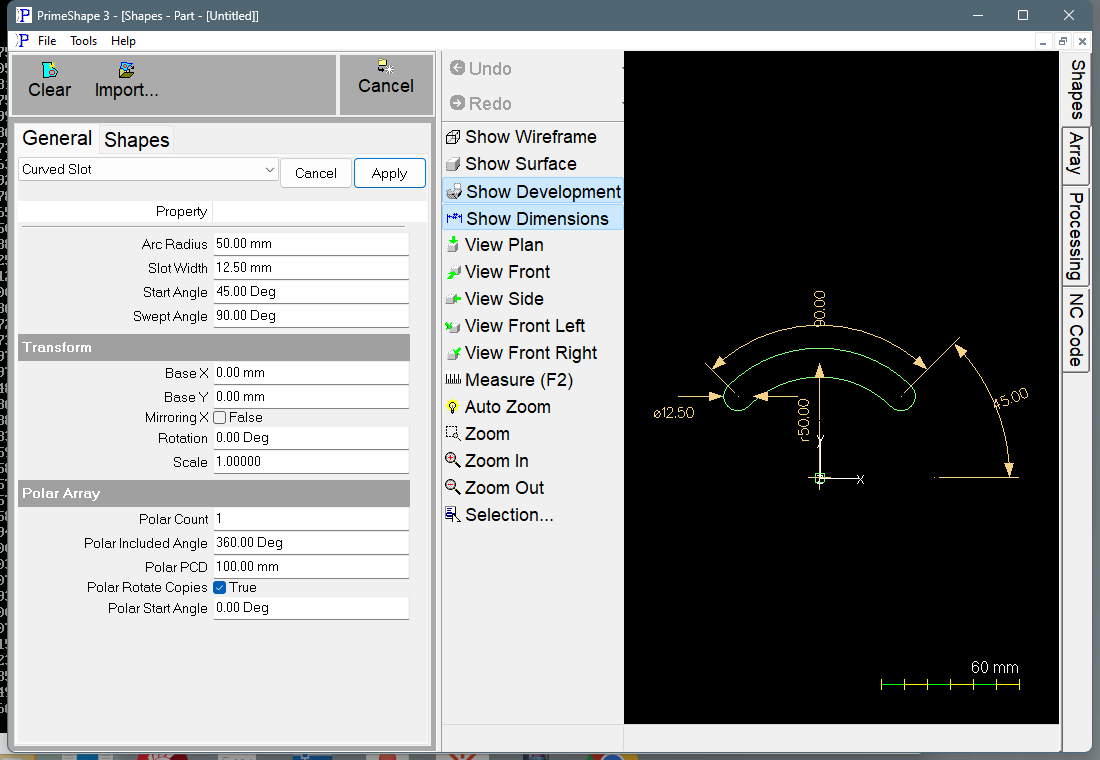Edit the Swept Angle field

[x=311, y=315]
